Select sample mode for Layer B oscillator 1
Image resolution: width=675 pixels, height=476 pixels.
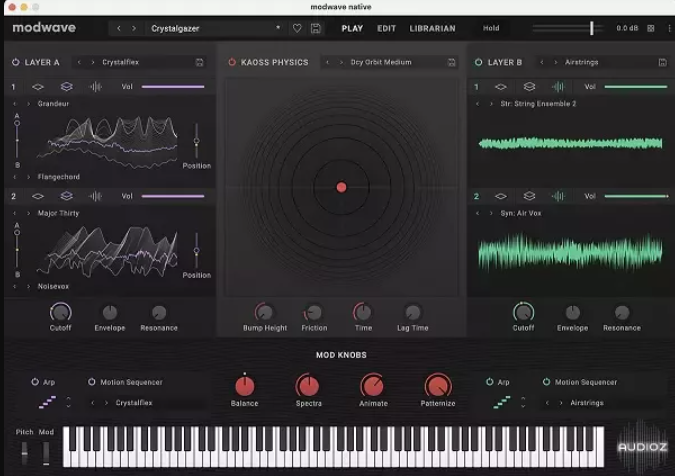(x=558, y=87)
